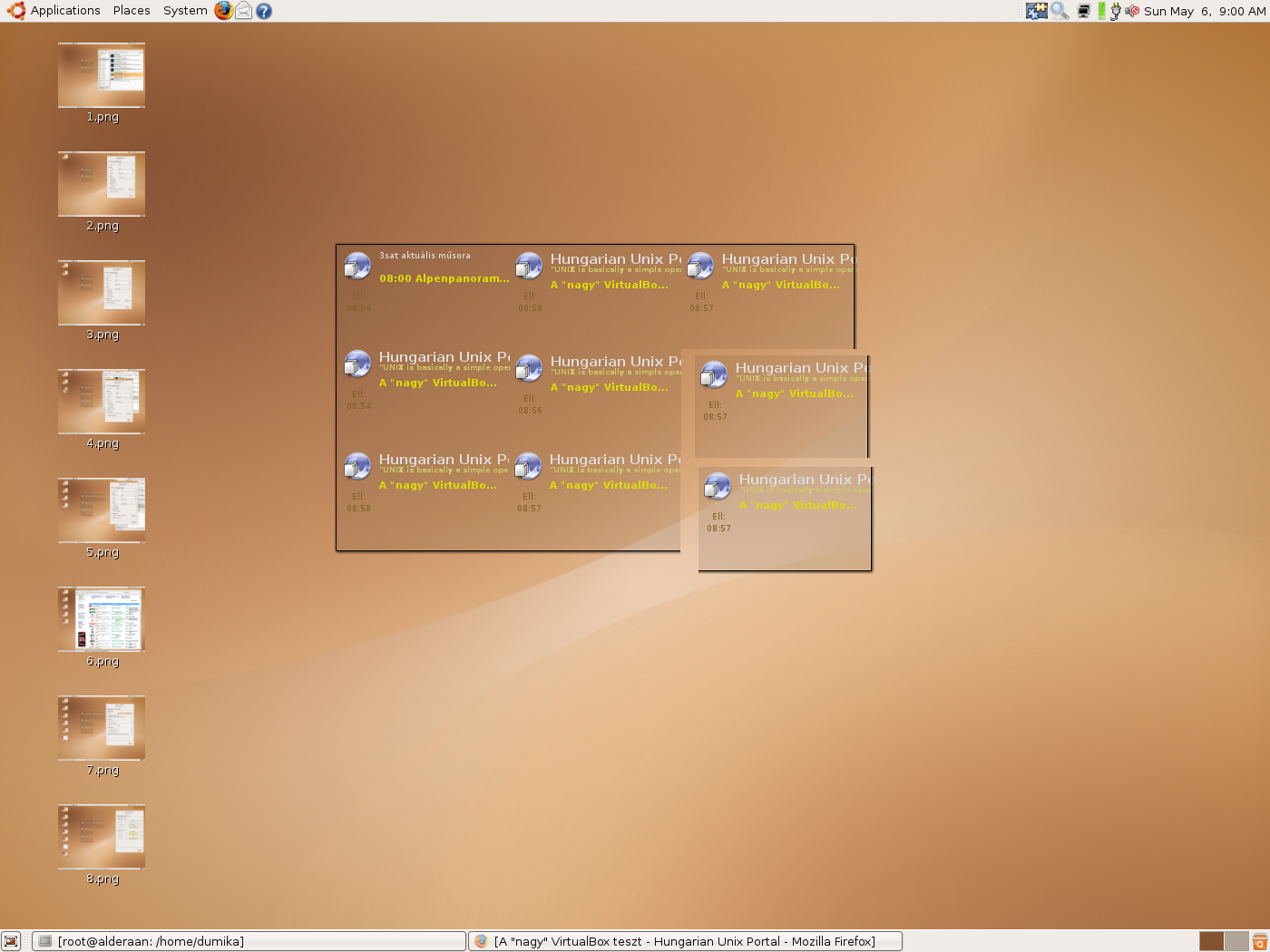Screen dimensions: 1270x952
Task: Click the '08:56' timestamp text
Action: pyautogui.click(x=530, y=411)
